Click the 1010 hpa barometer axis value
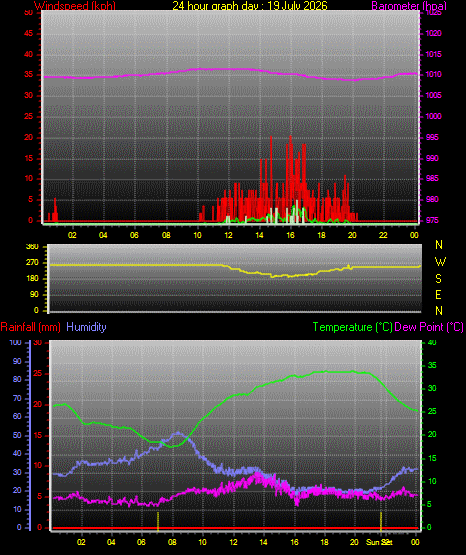The image size is (466, 555). click(x=433, y=75)
